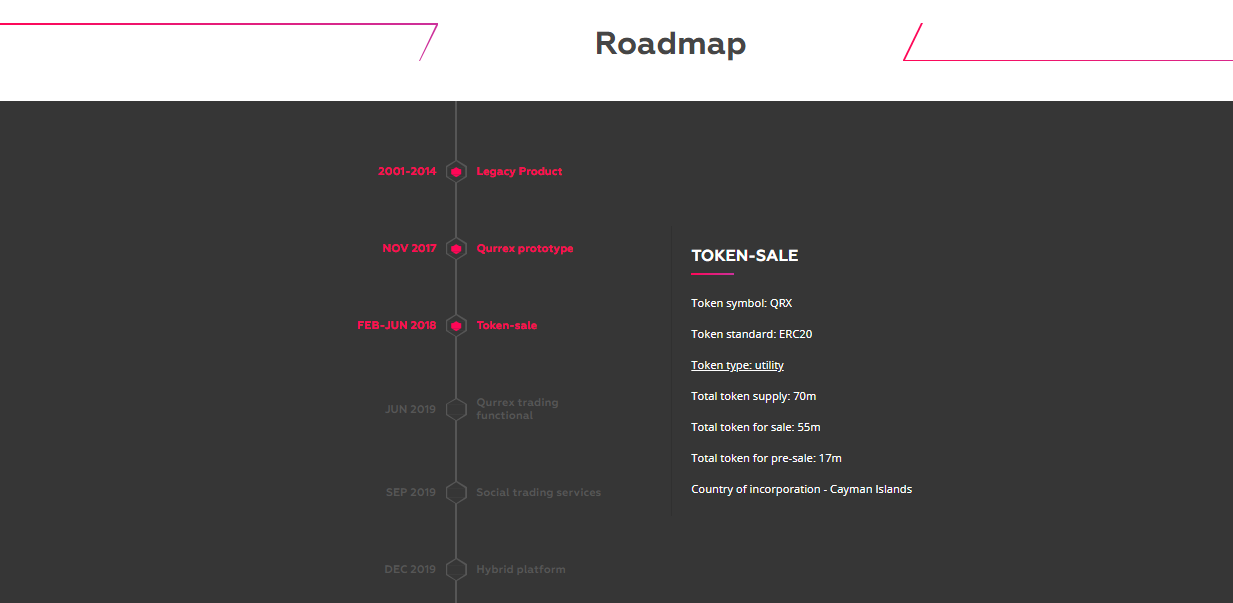Click the DEC 2019 date label
The height and width of the screenshot is (603, 1233).
point(410,569)
